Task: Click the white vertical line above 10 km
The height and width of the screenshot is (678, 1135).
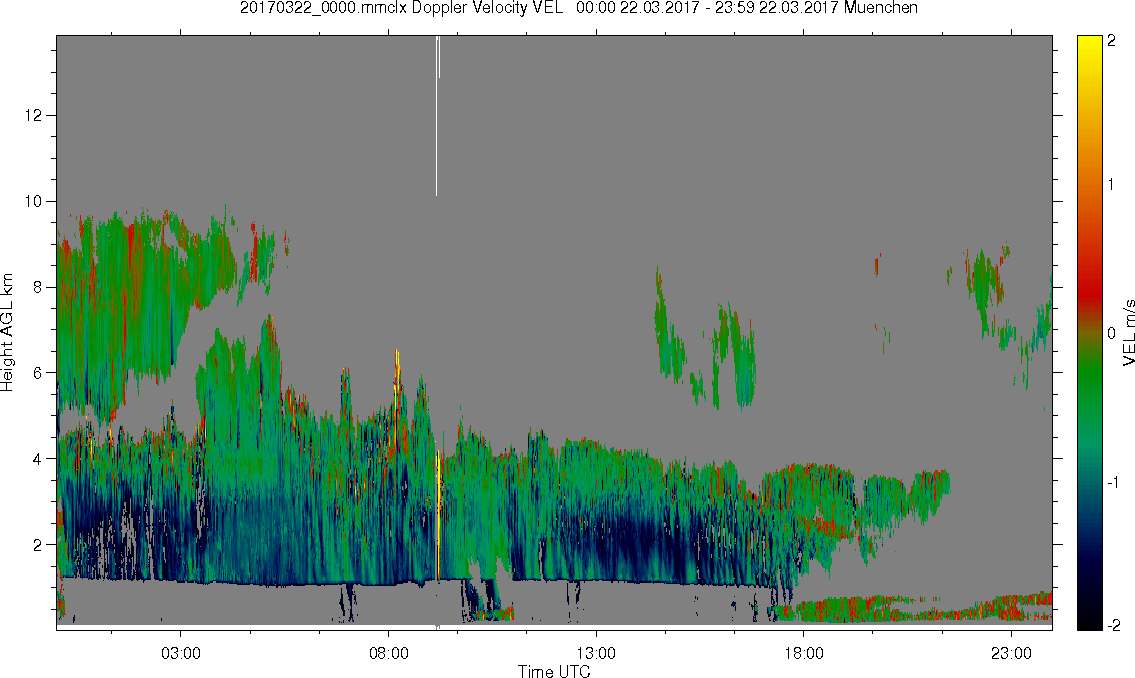Action: (x=436, y=116)
